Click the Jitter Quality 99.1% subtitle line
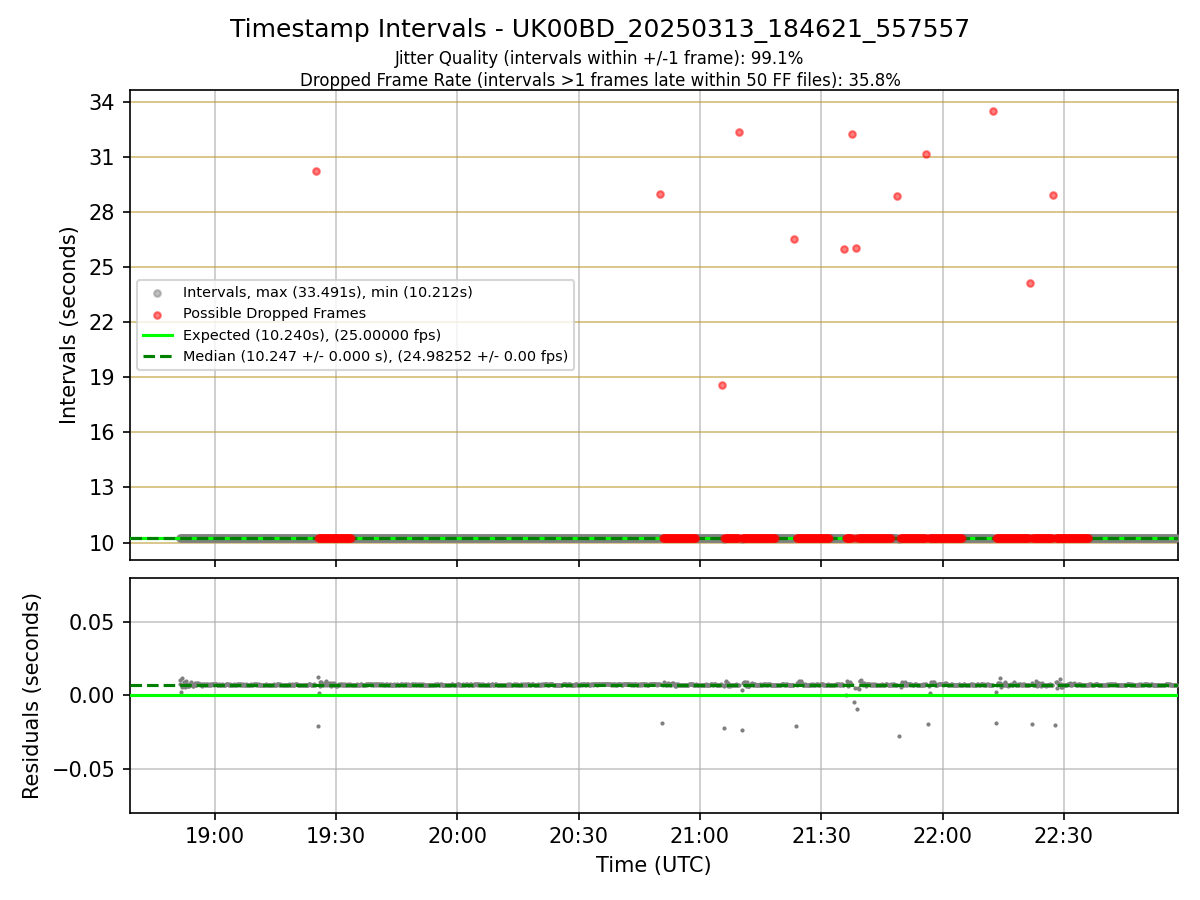Viewport: 1200px width, 900px height. pyautogui.click(x=599, y=58)
